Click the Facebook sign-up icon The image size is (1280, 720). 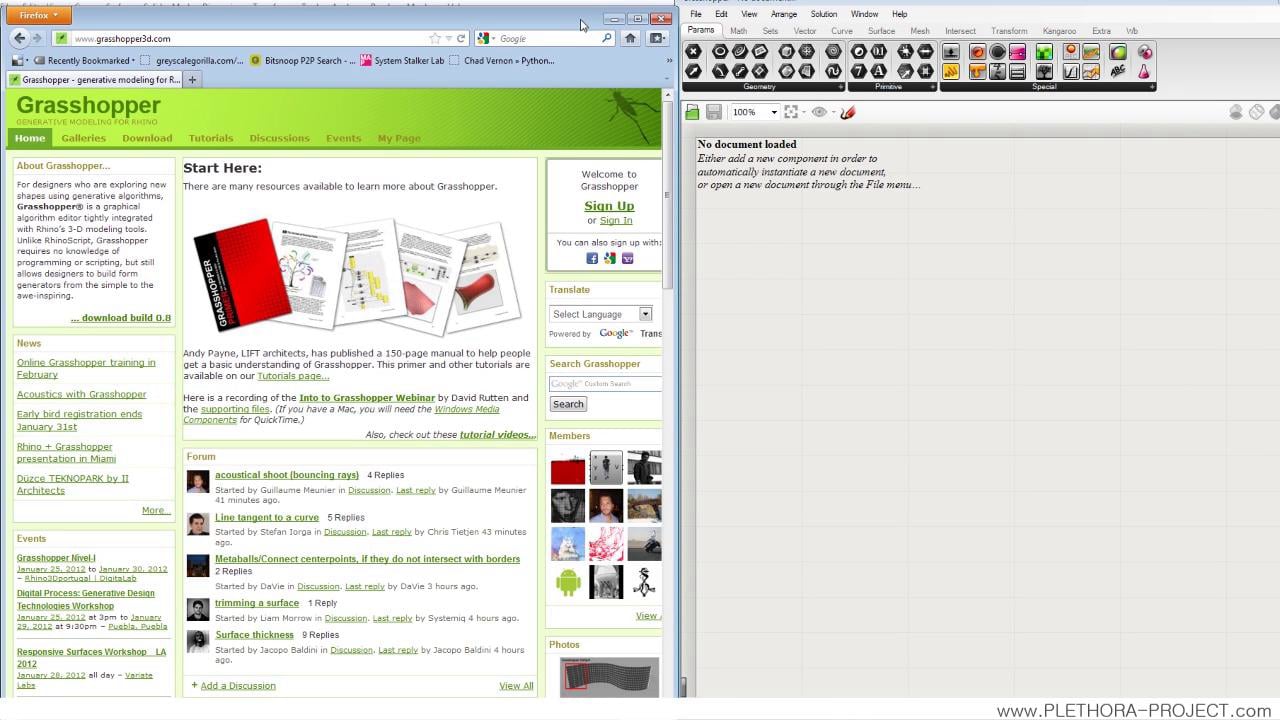click(592, 258)
